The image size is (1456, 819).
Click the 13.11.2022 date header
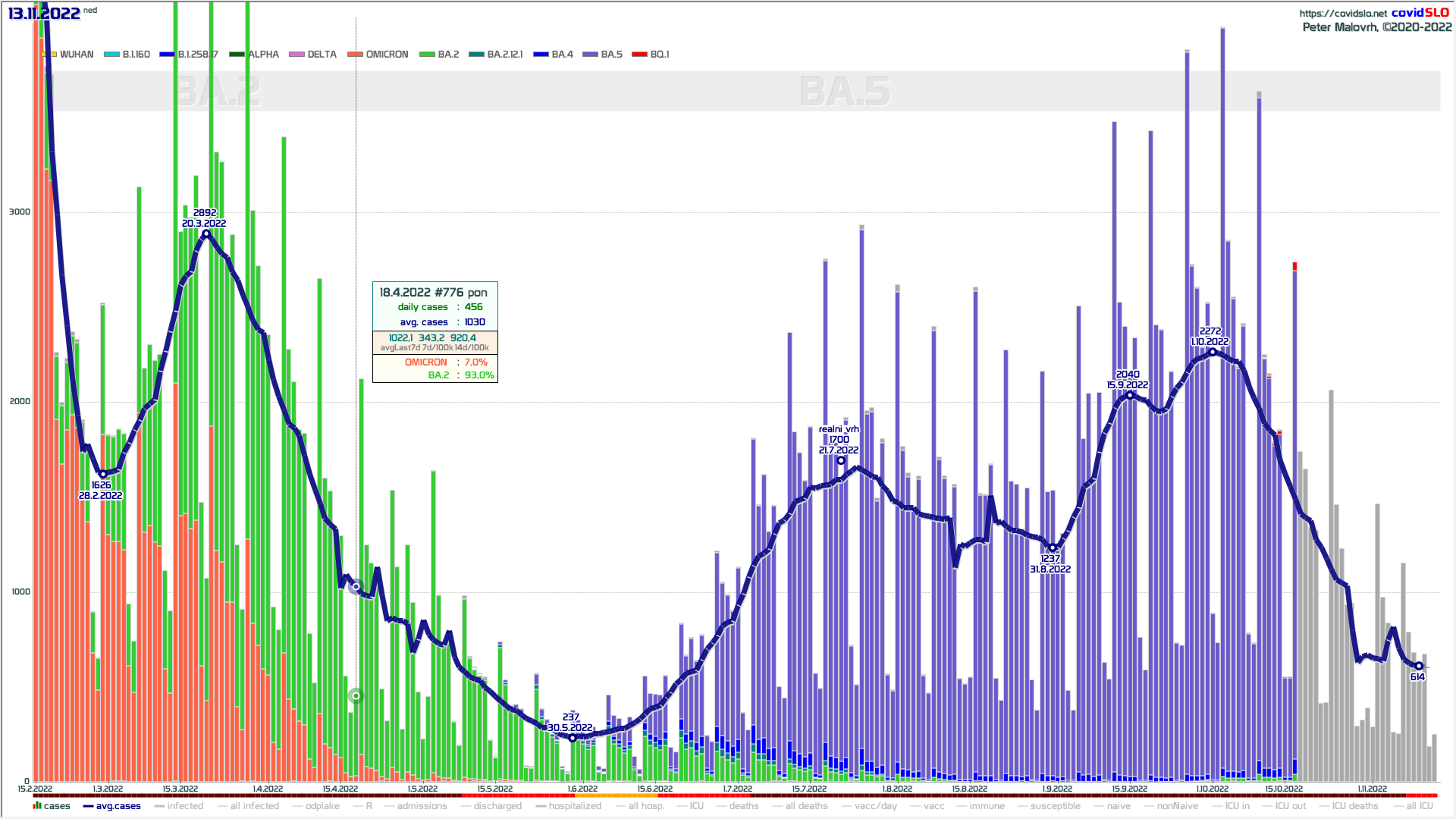click(44, 13)
